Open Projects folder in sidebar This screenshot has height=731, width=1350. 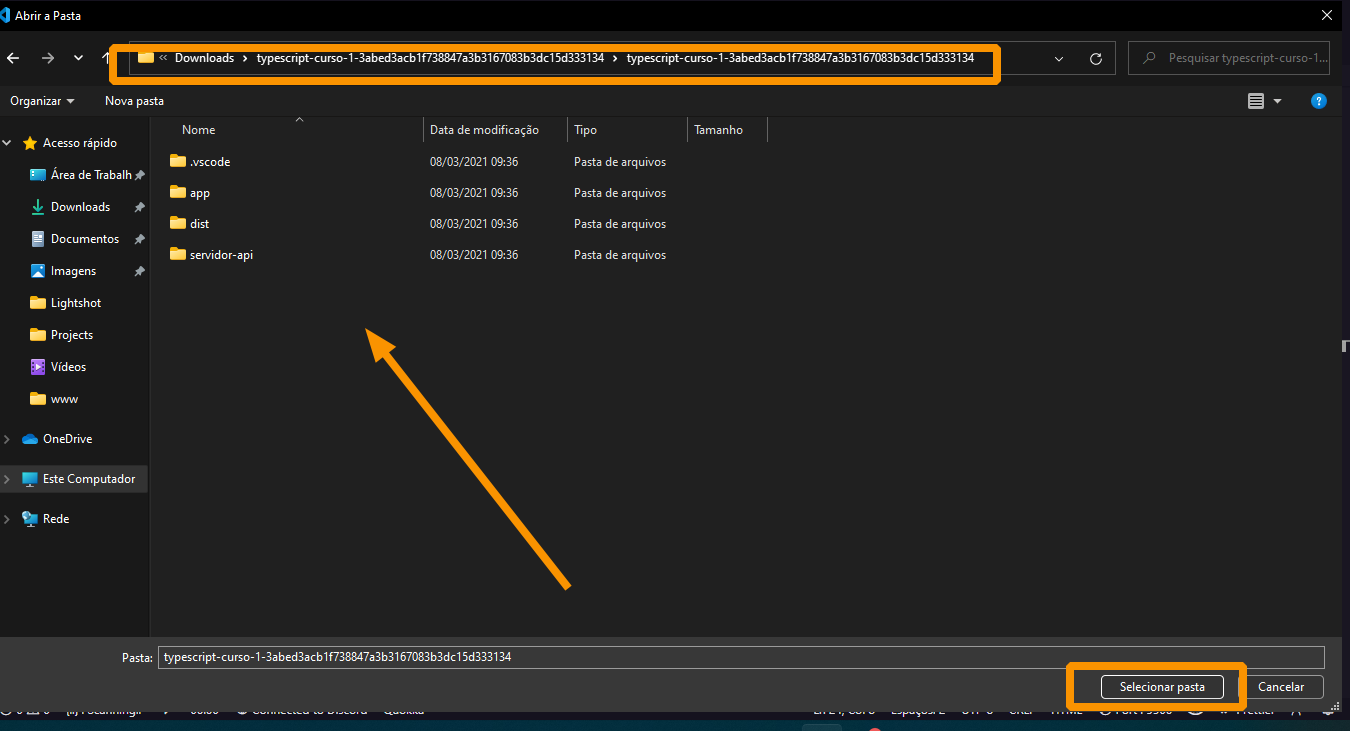72,335
